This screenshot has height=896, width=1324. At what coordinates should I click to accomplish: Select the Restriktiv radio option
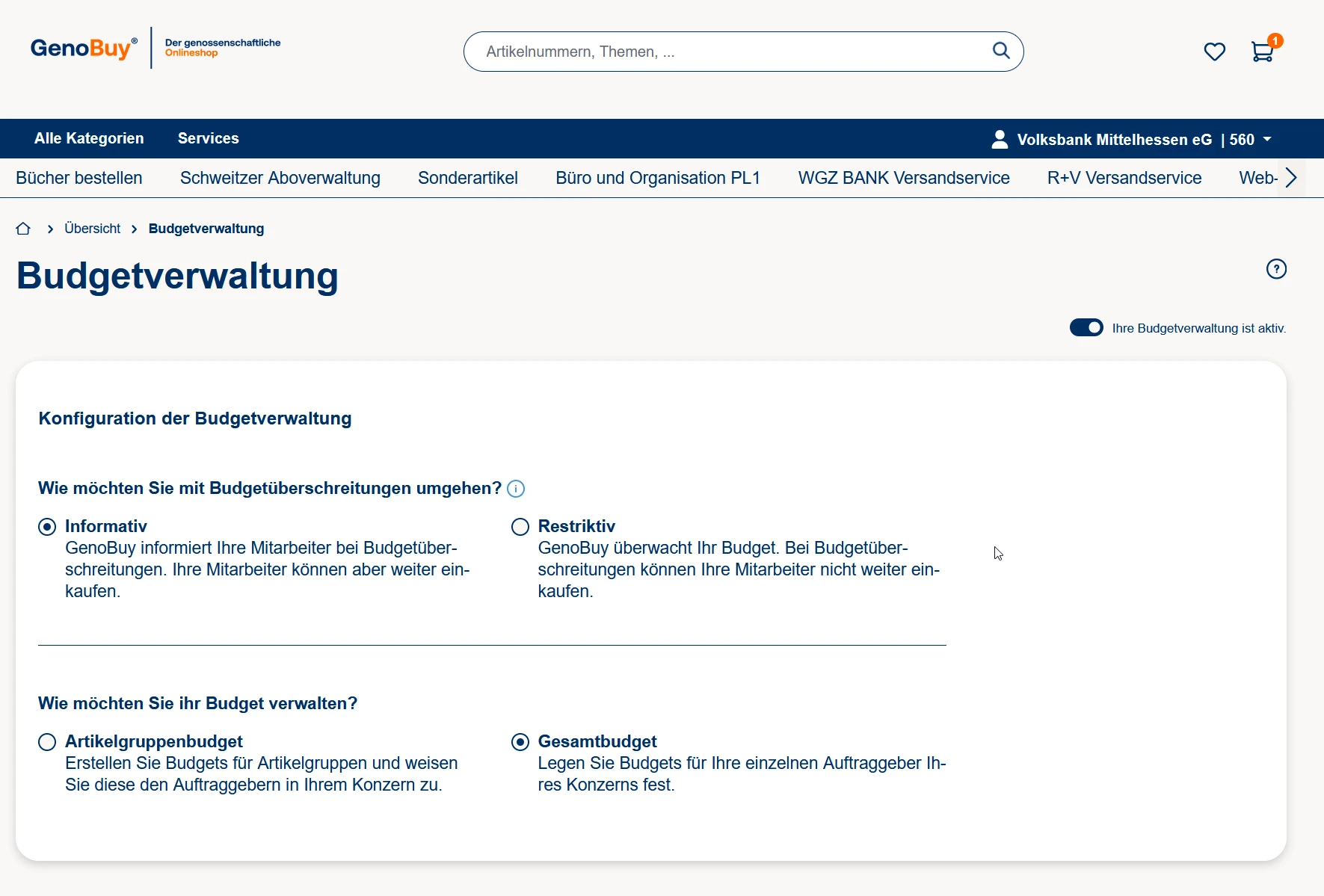[x=520, y=527]
